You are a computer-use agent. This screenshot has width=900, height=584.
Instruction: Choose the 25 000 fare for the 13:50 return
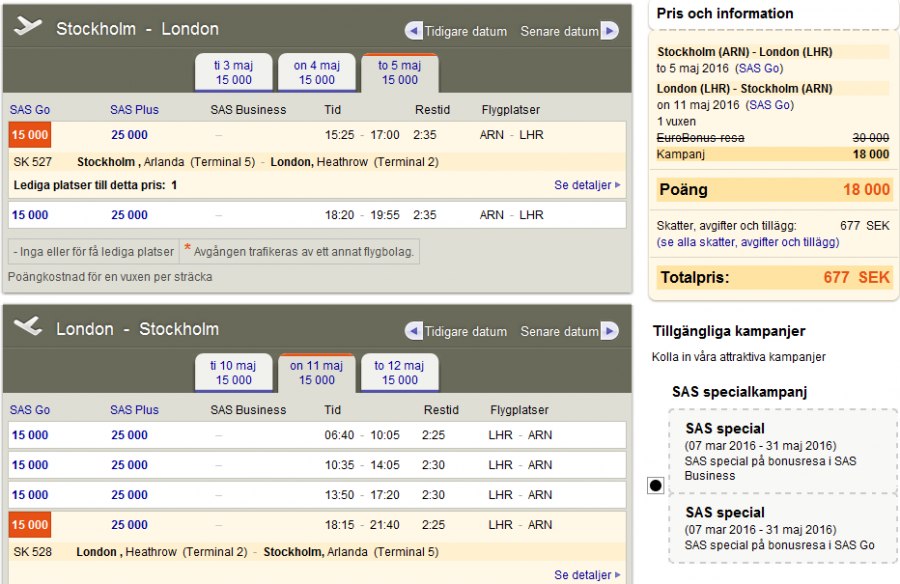tap(129, 495)
